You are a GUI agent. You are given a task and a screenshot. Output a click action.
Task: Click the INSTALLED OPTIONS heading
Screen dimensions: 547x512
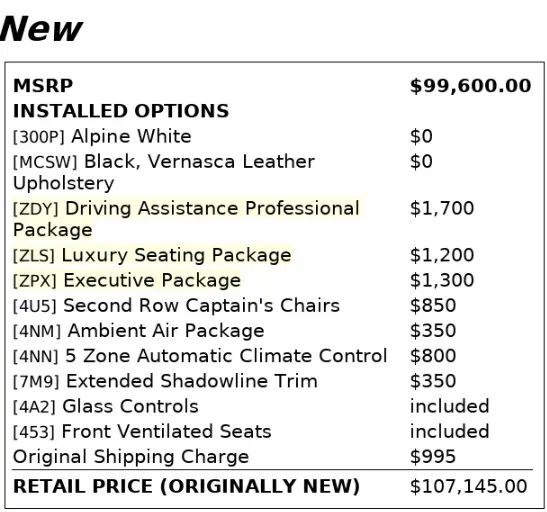(x=121, y=111)
